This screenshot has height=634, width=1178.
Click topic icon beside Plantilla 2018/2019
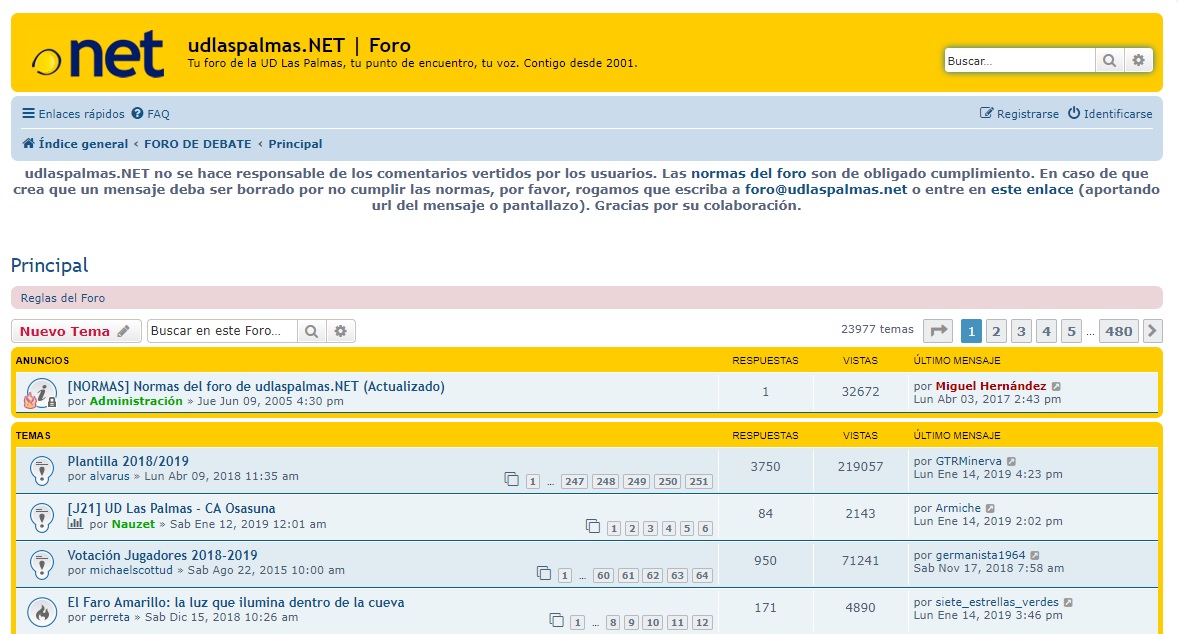click(42, 469)
